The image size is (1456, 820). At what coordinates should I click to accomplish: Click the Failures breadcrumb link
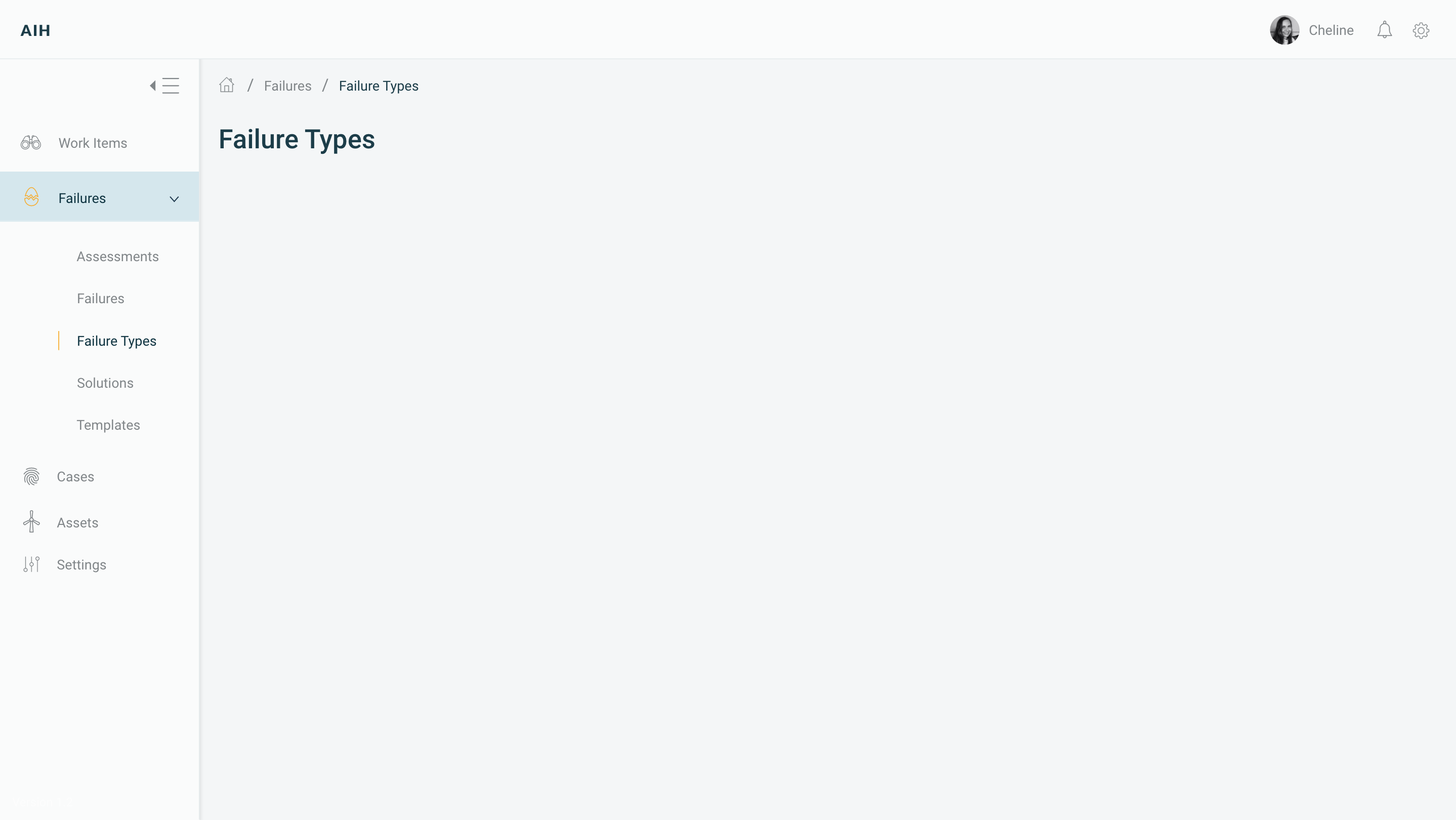click(x=287, y=86)
